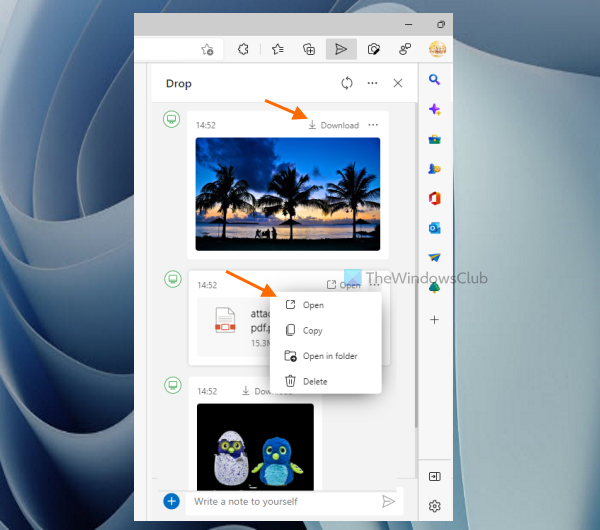600x530 pixels.
Task: Click the palm tree sunset thumbnail
Action: [288, 193]
